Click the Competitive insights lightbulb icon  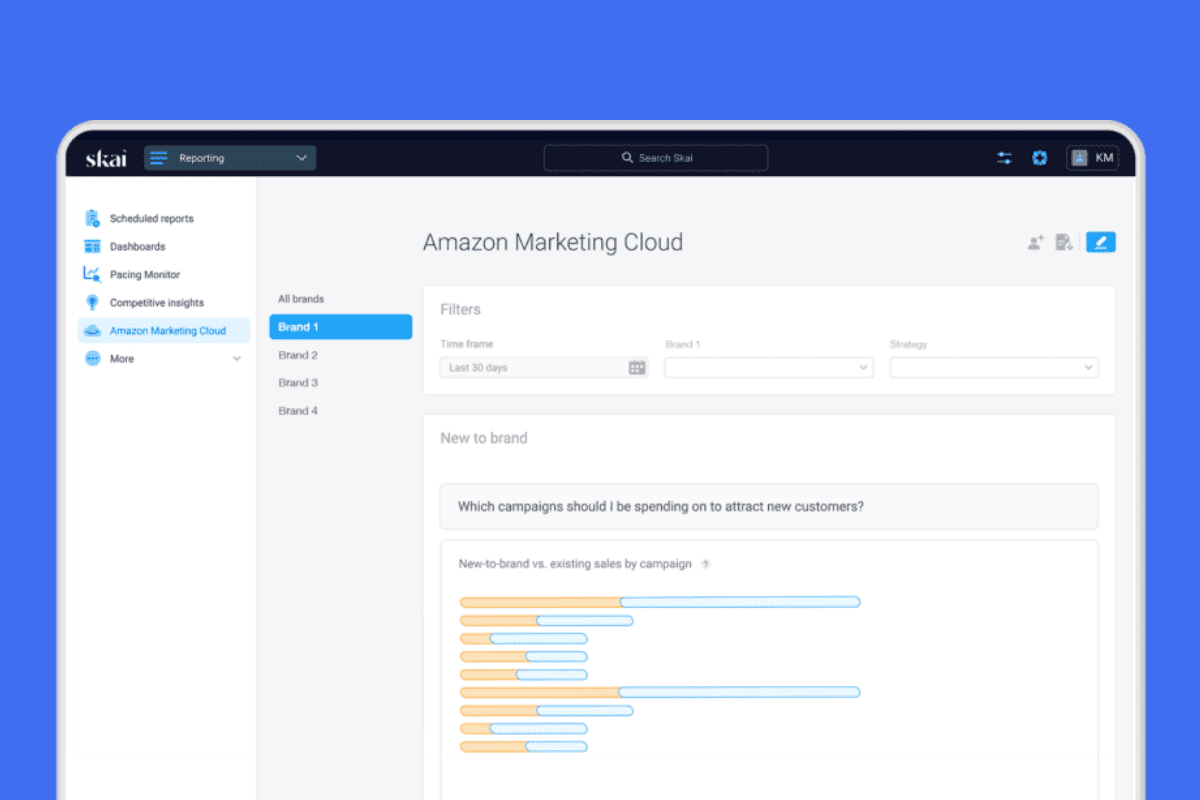pyautogui.click(x=92, y=302)
